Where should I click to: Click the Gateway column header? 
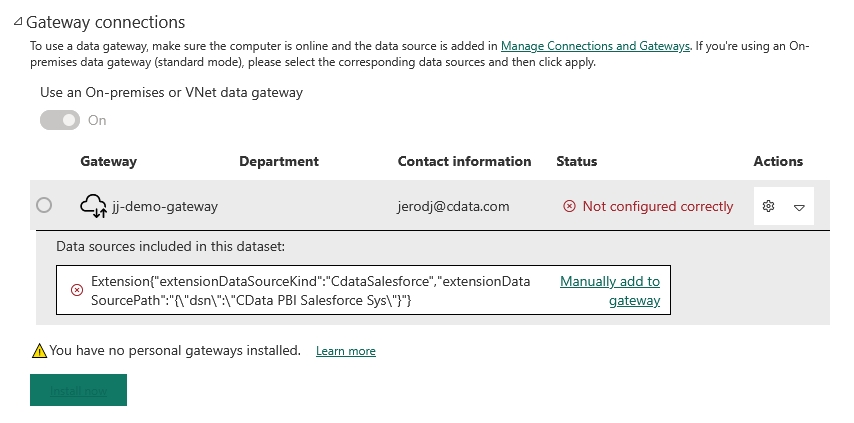pyautogui.click(x=108, y=161)
